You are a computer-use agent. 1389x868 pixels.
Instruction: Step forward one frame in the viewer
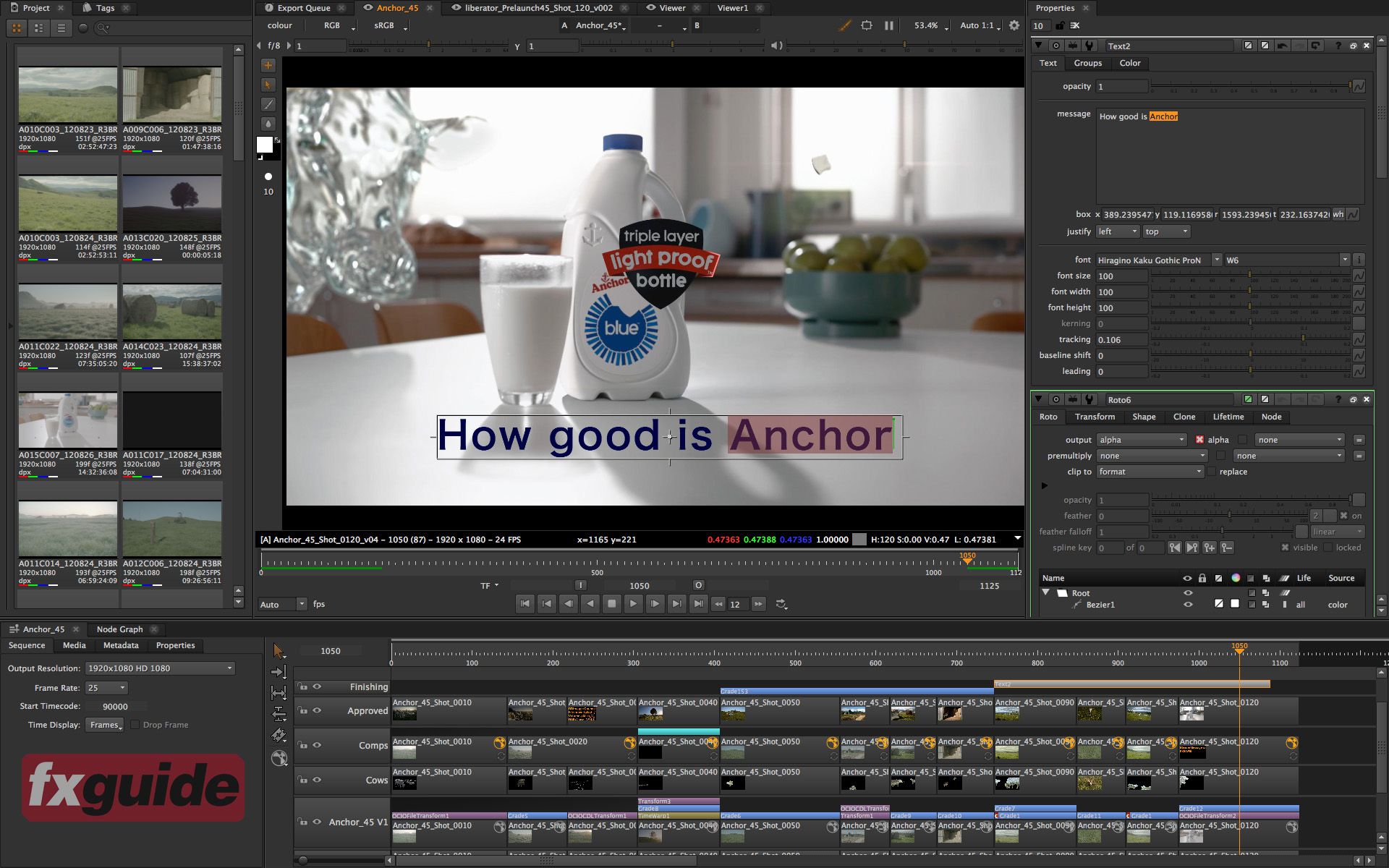click(x=655, y=603)
